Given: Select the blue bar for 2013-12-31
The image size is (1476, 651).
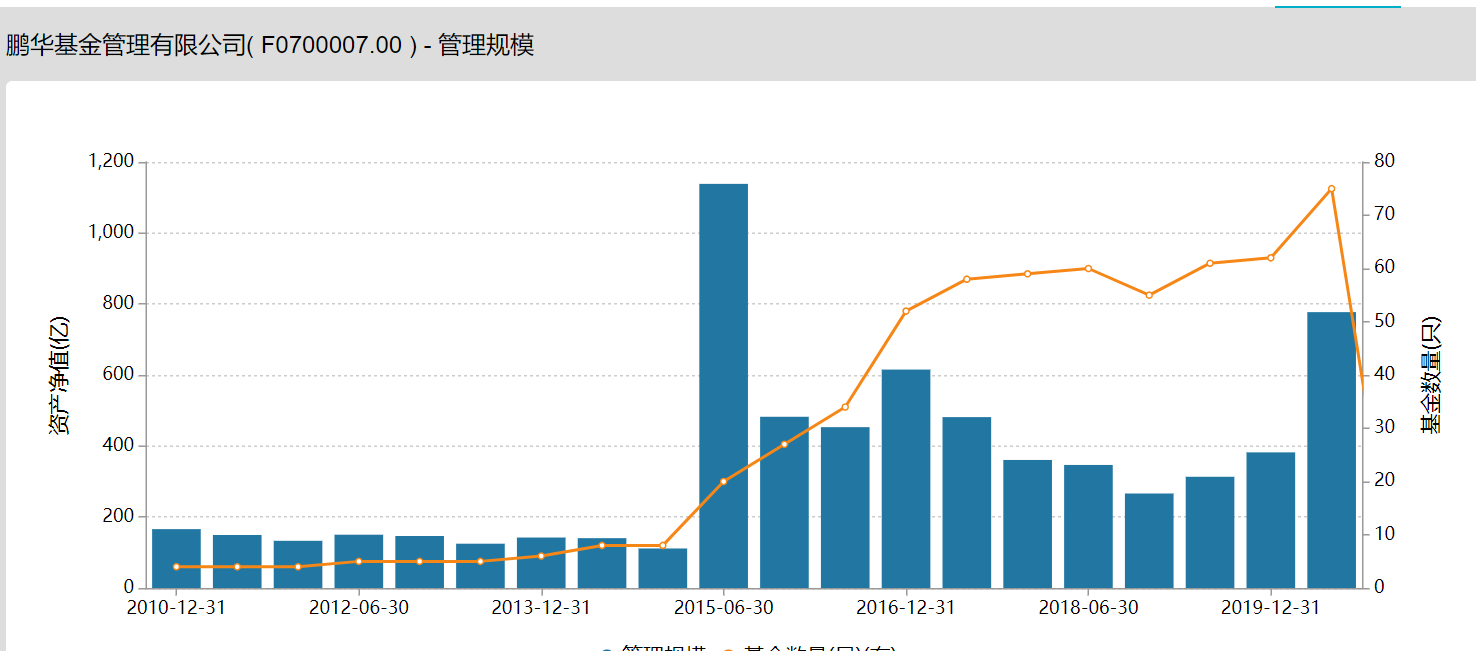Looking at the screenshot, I should coord(541,563).
